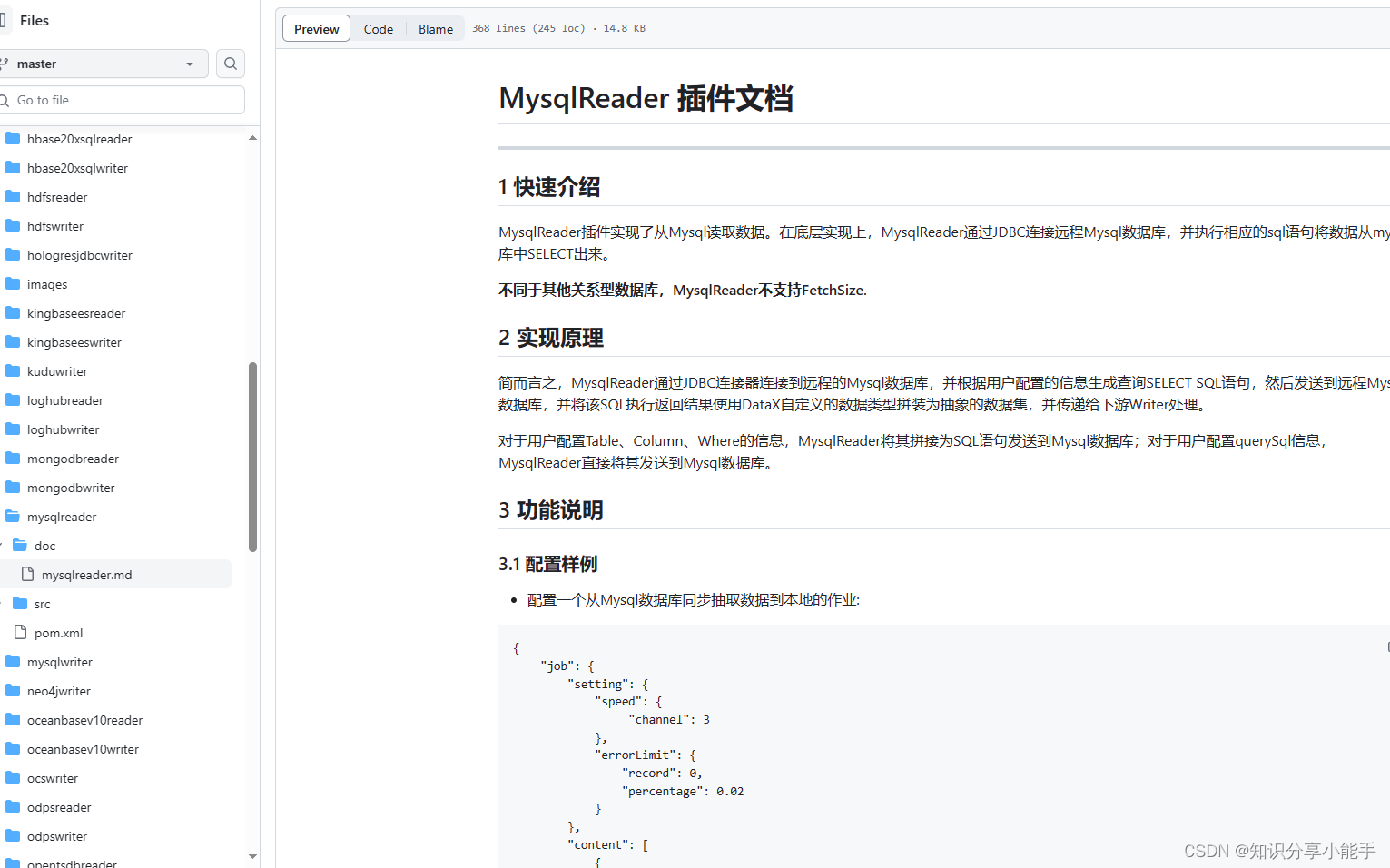Click the hdfsreader folder icon
1390x868 pixels.
point(13,197)
